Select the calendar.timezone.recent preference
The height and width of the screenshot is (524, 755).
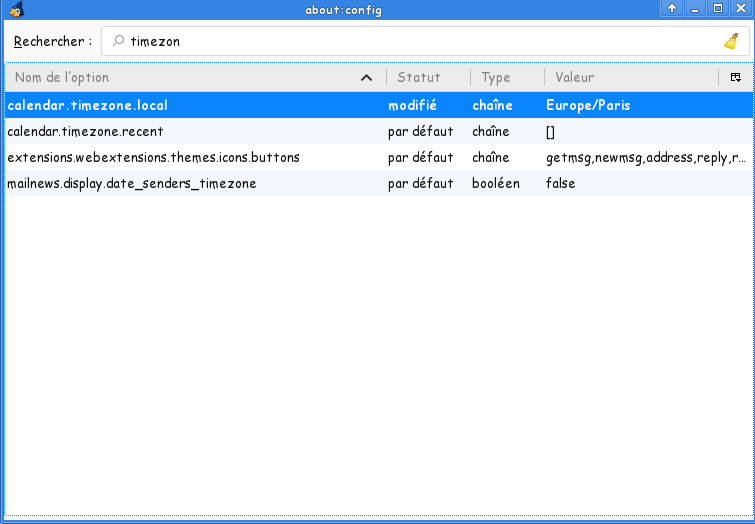(86, 131)
